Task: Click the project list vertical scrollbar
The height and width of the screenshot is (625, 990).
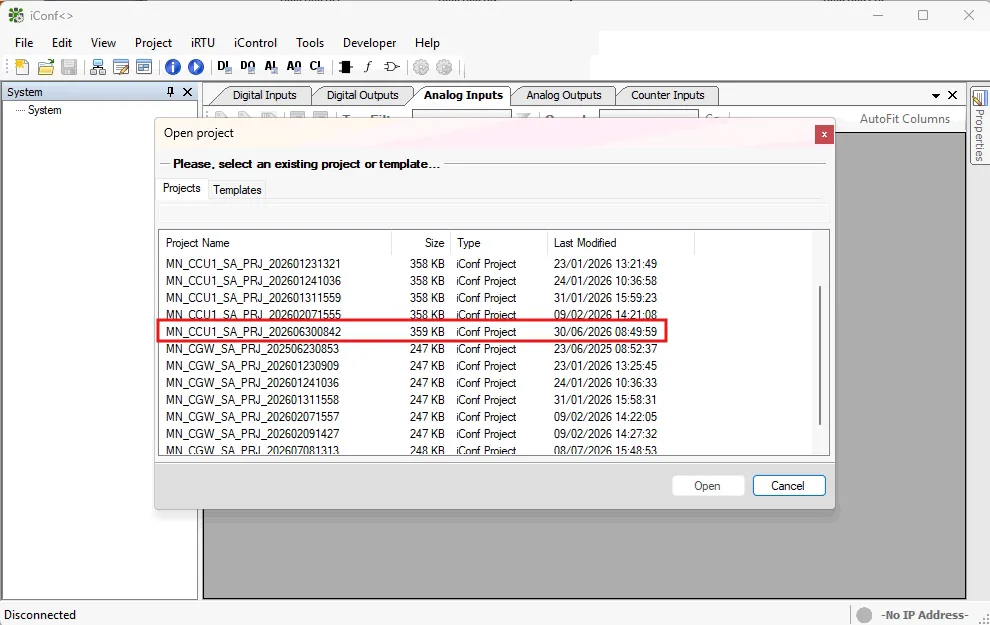Action: (x=820, y=355)
